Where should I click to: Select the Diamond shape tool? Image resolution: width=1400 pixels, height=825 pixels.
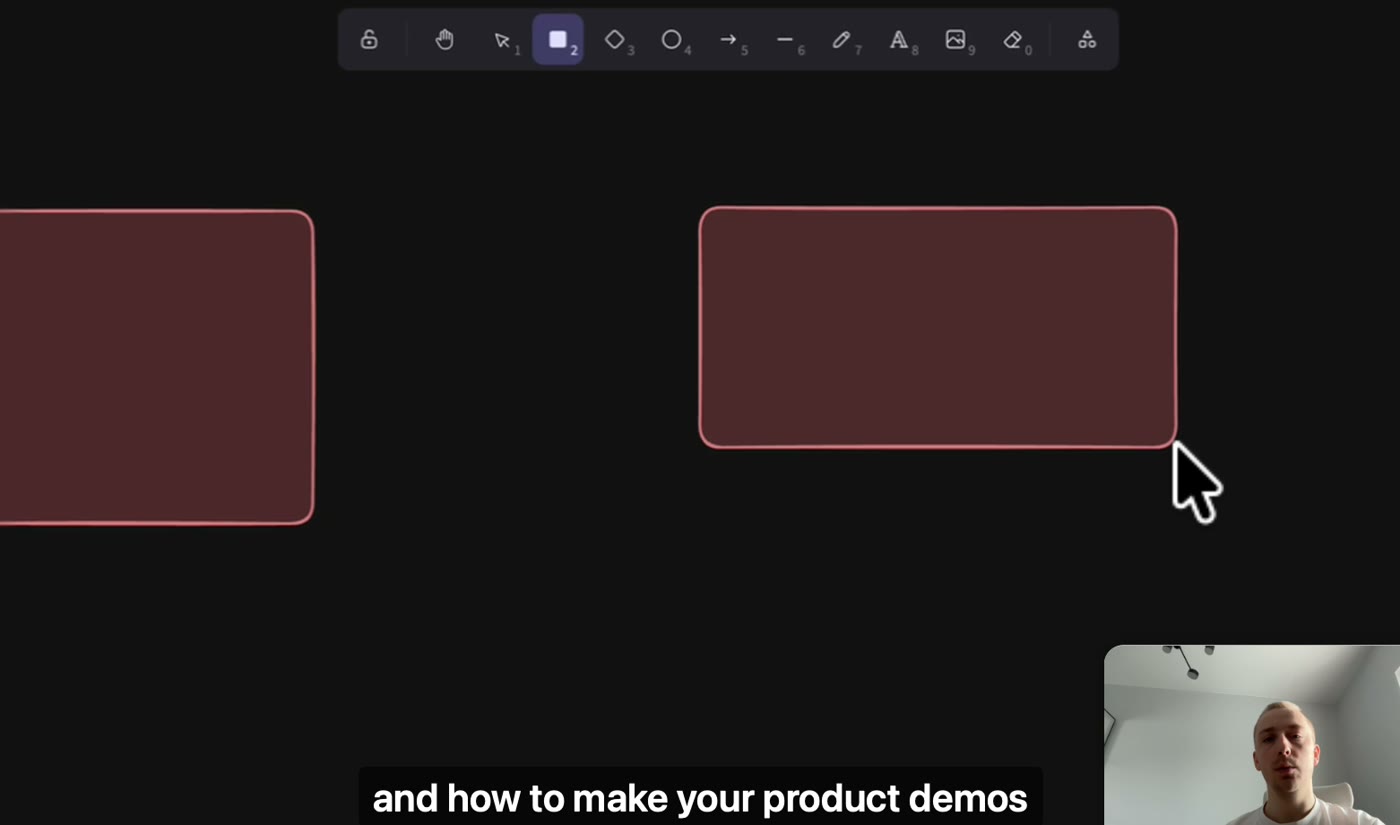[x=615, y=40]
